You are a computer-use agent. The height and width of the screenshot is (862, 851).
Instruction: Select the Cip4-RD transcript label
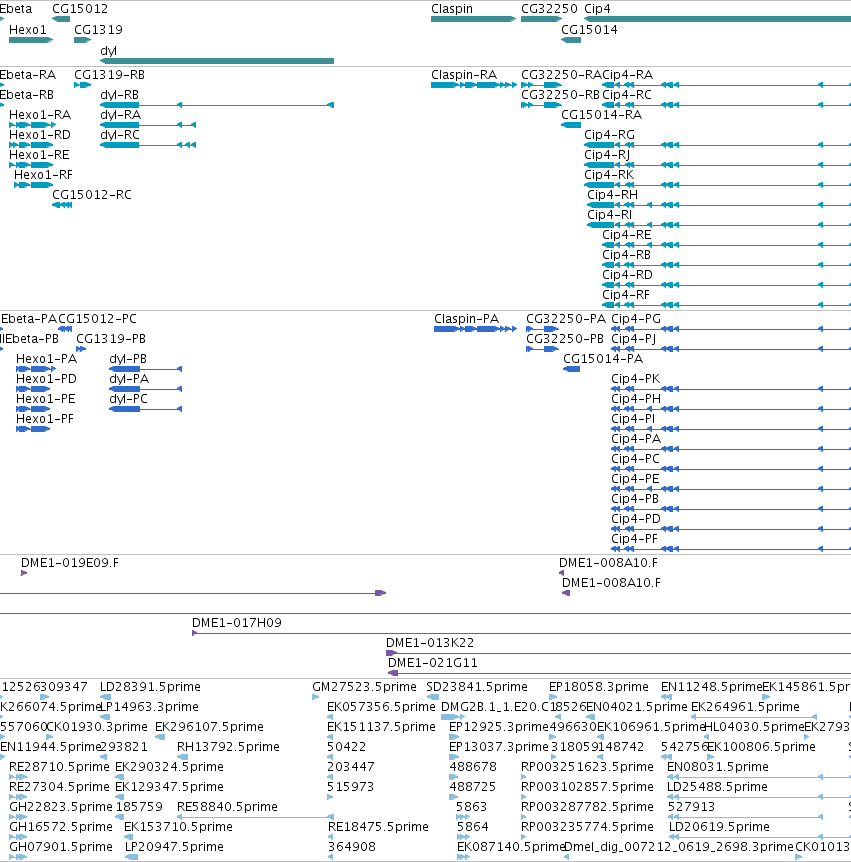pos(627,275)
